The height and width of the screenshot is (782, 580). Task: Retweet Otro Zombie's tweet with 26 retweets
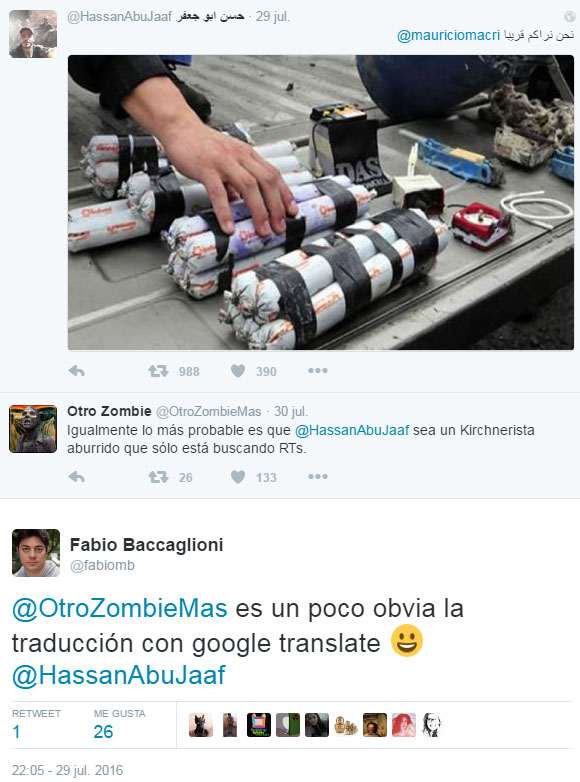click(x=158, y=477)
